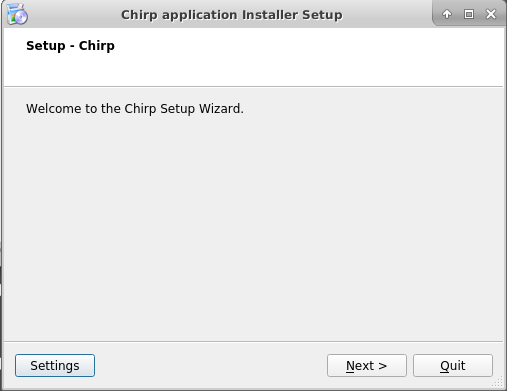Click the white header banner area
The width and height of the screenshot is (507, 391).
coord(253,57)
